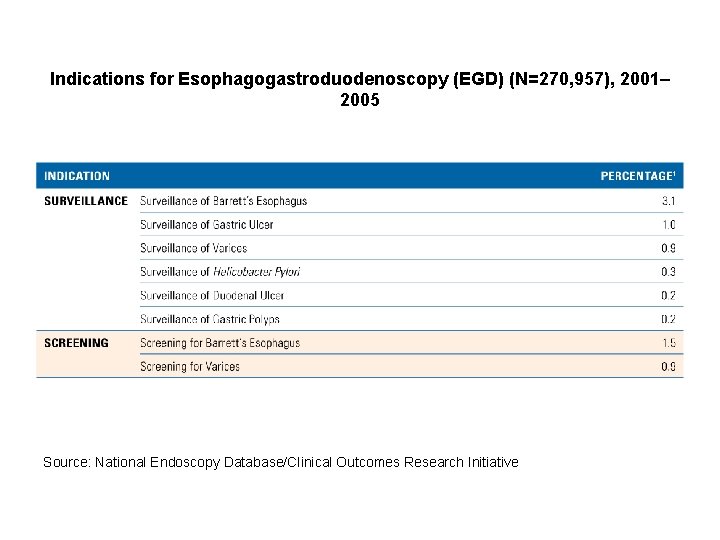Click the 1.5 value for Screening Barrett's

click(x=669, y=343)
